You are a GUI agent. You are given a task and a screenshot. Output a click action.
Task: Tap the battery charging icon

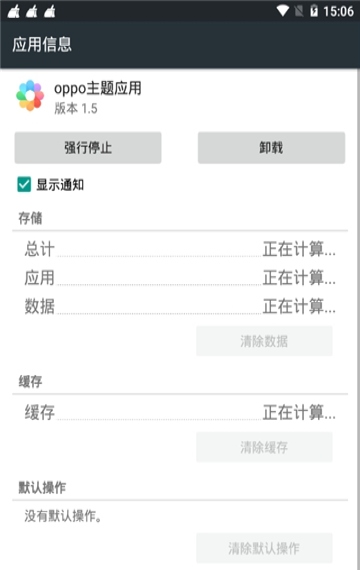click(x=314, y=11)
